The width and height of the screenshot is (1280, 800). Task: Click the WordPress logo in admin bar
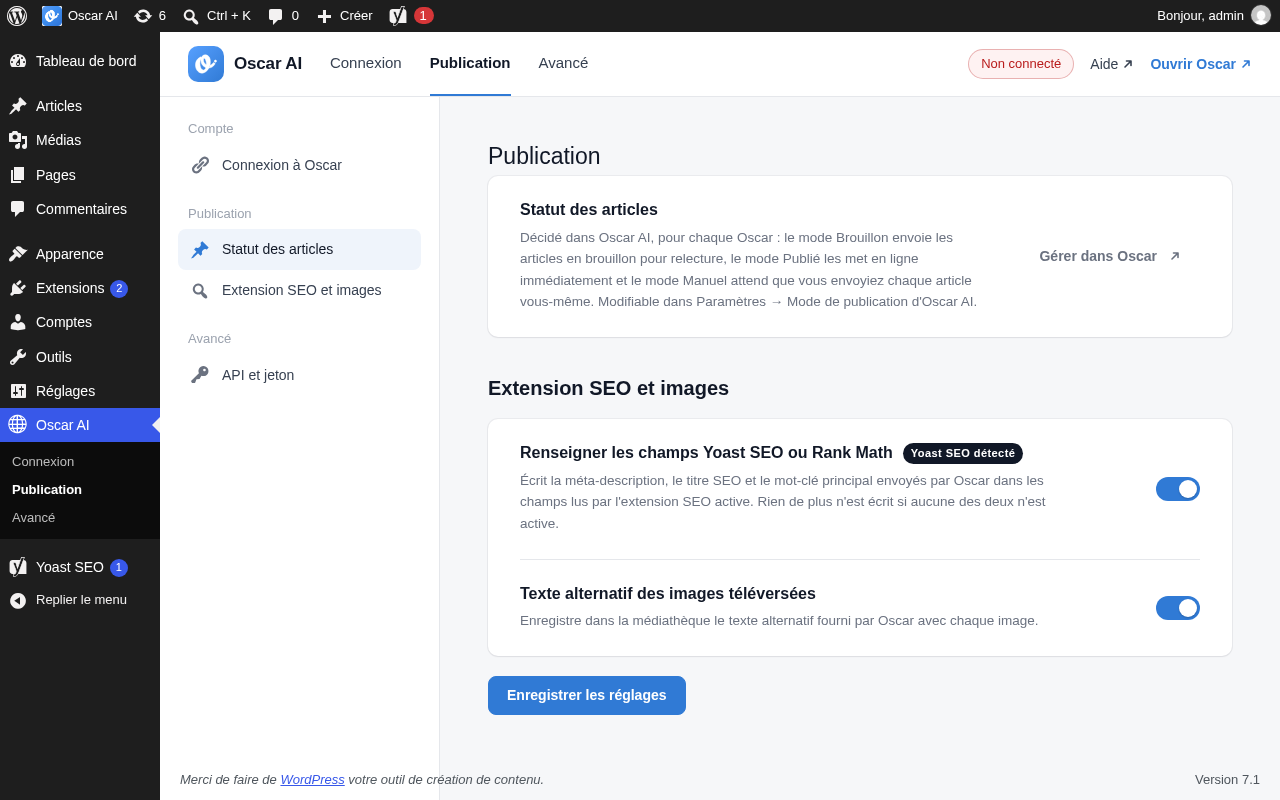[x=17, y=16]
